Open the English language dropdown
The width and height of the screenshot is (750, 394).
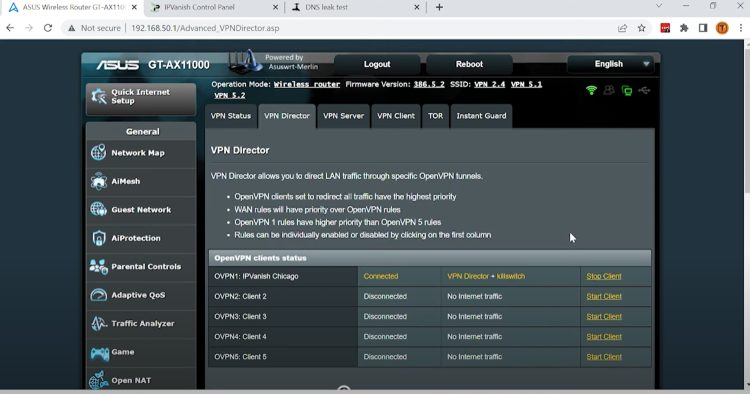pos(611,64)
